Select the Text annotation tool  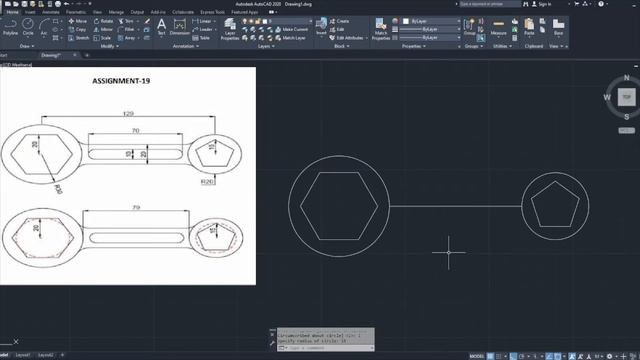click(x=162, y=27)
